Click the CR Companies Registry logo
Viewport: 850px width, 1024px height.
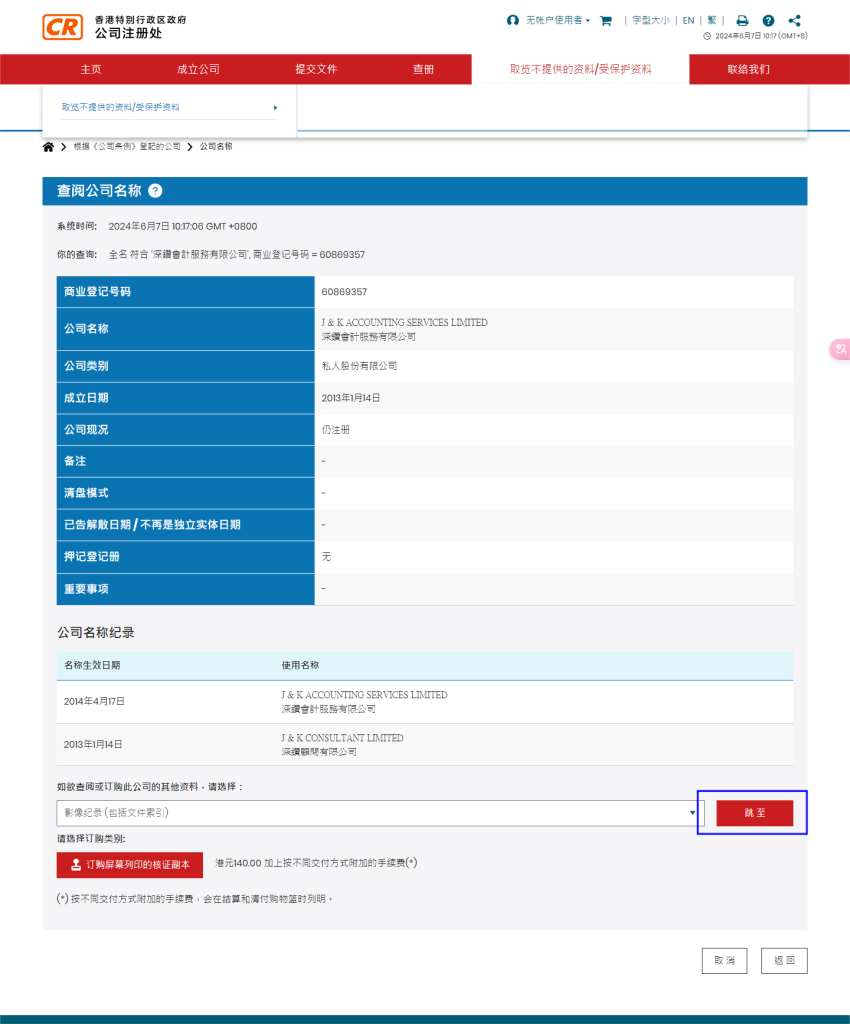click(x=63, y=27)
